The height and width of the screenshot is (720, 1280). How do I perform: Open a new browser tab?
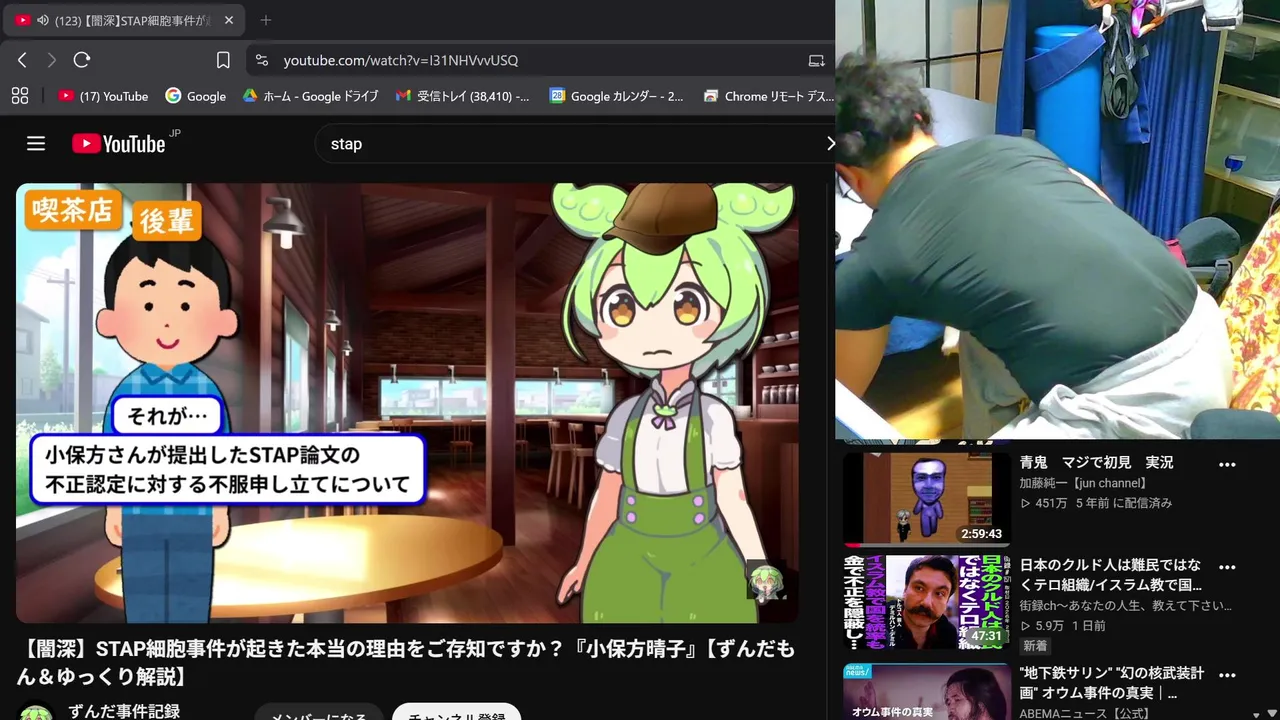(x=265, y=20)
